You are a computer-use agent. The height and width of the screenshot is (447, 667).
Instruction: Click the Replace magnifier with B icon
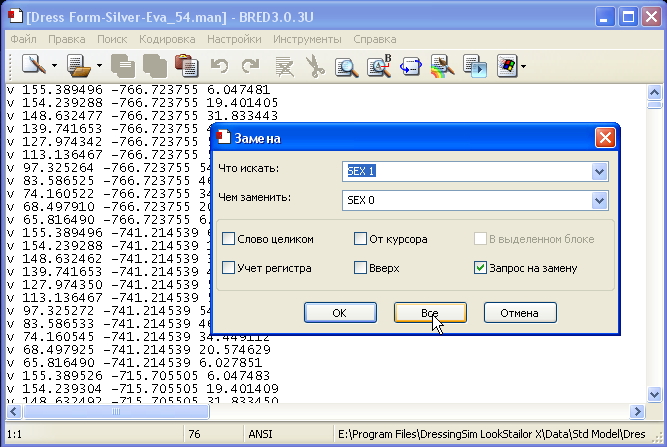[x=379, y=66]
